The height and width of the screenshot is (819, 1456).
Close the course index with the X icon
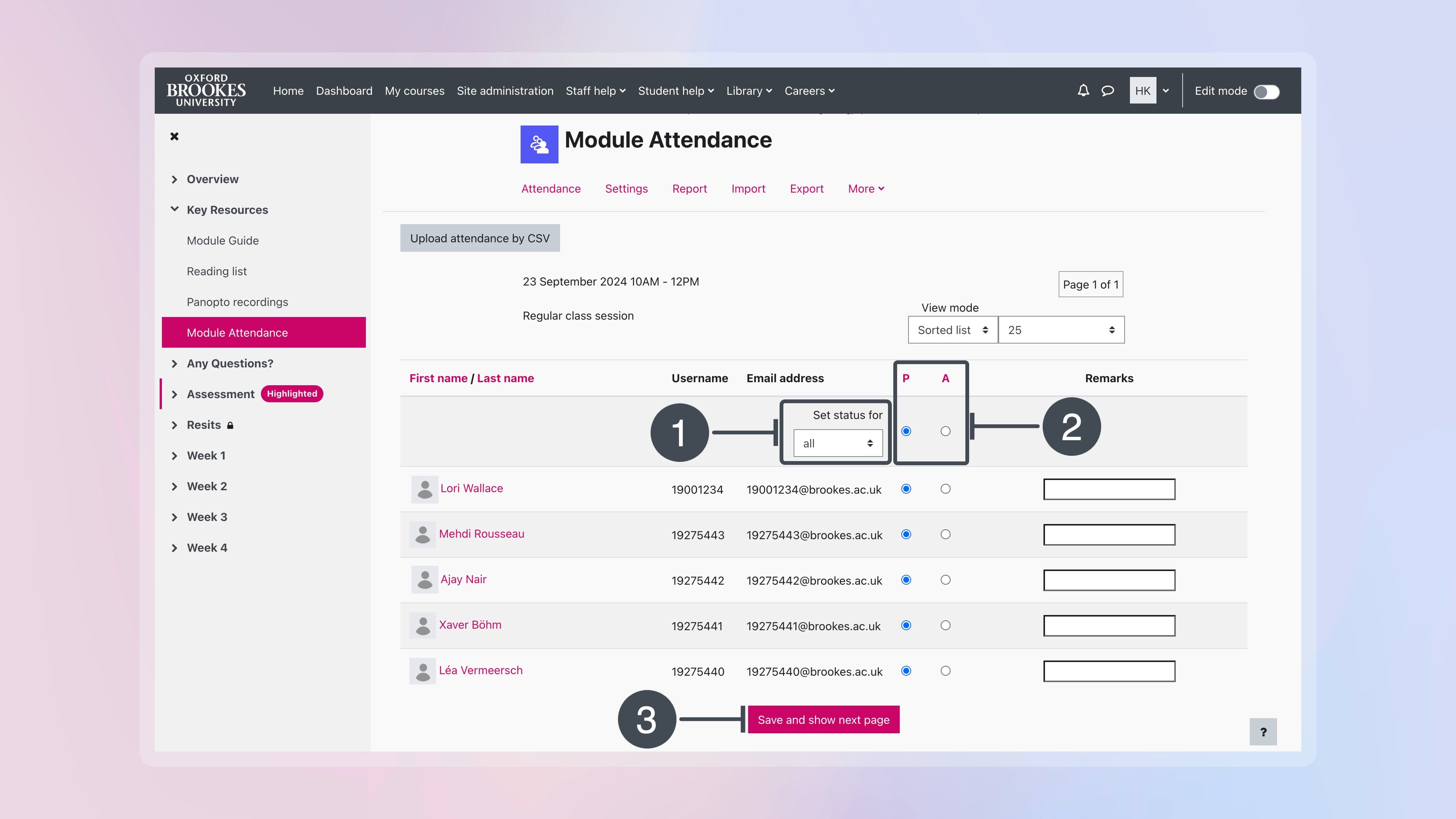(x=175, y=136)
